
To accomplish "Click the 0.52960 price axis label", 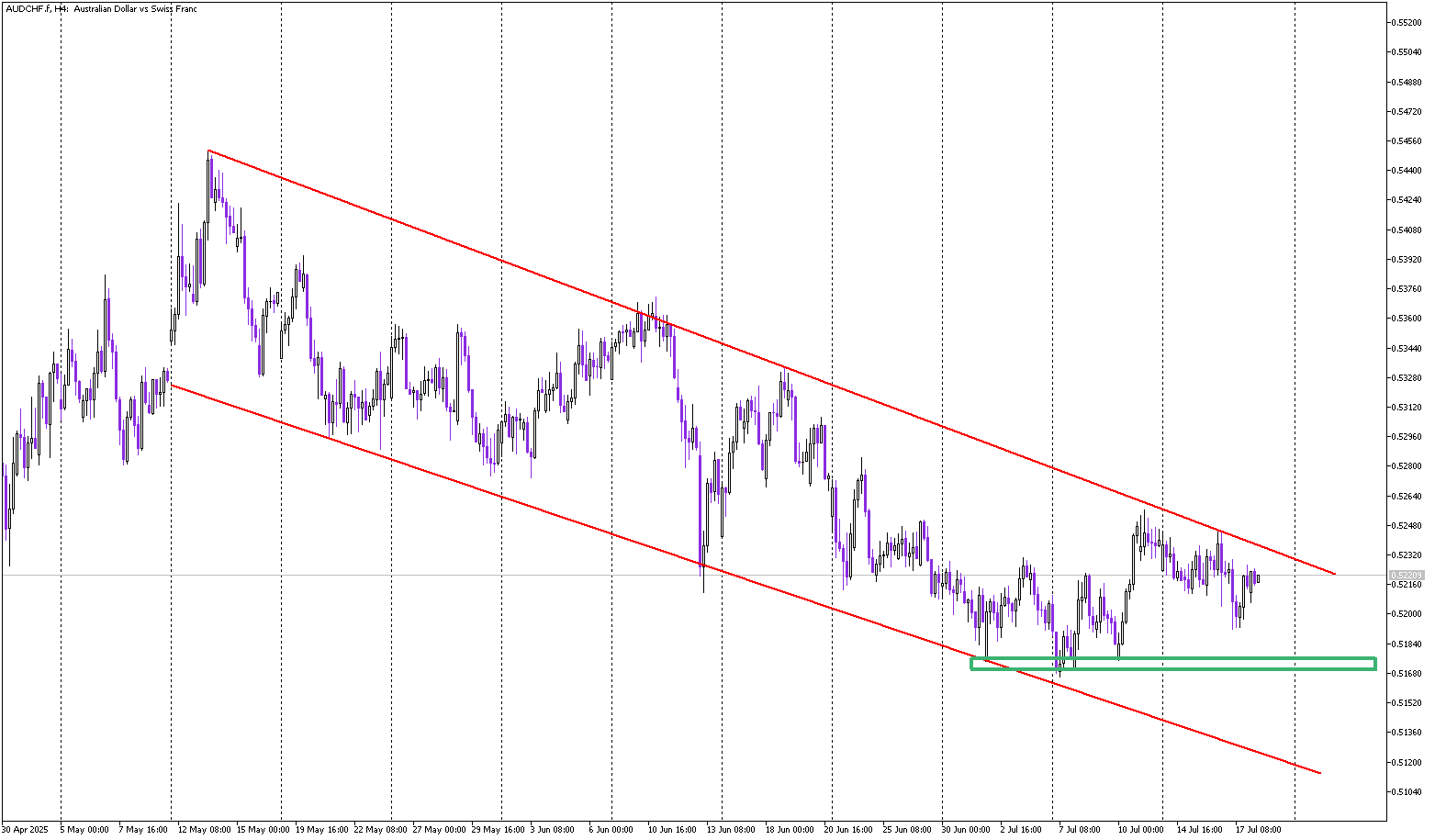I will (x=1407, y=437).
